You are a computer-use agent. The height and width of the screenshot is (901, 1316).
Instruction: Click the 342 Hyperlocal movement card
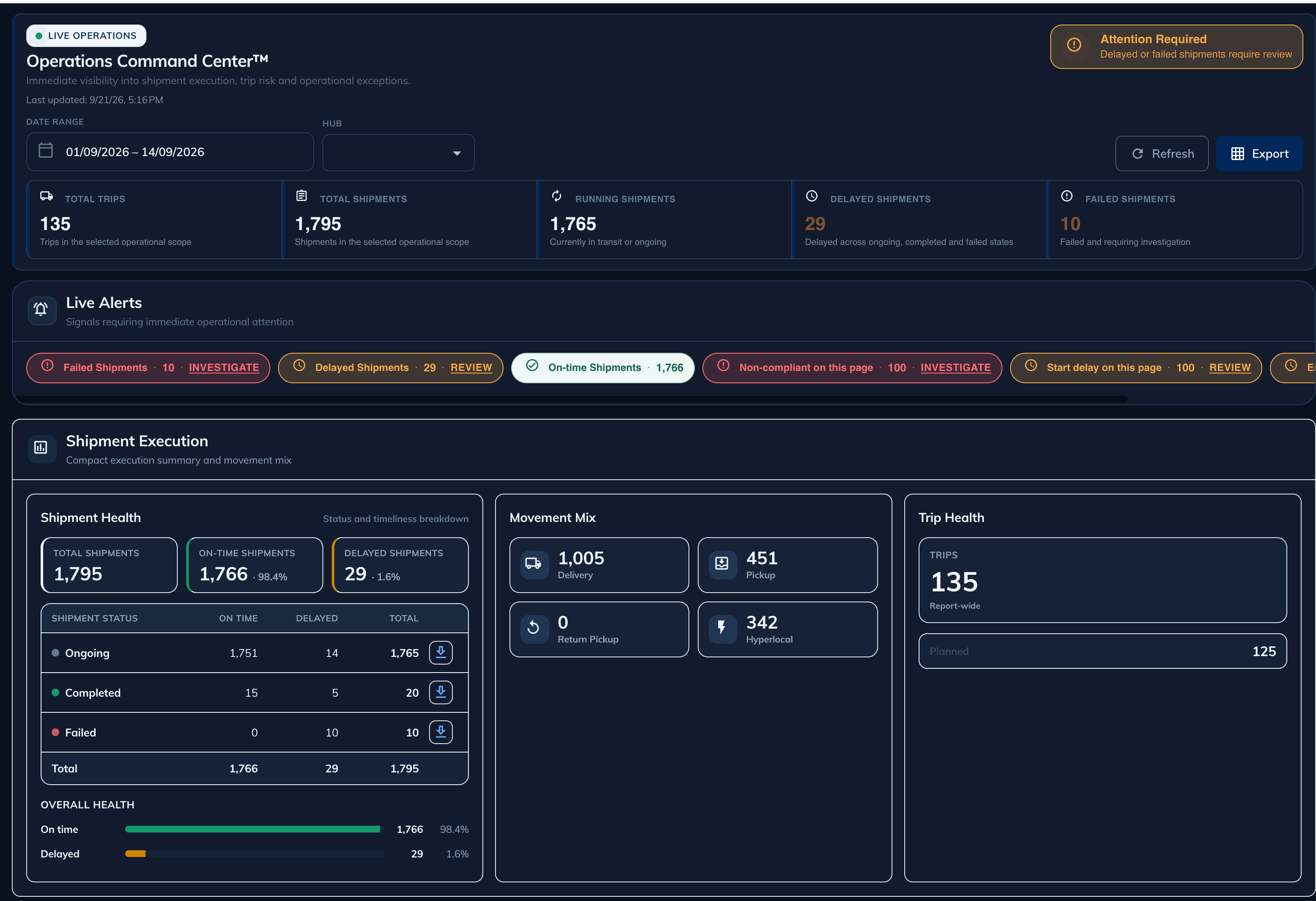point(787,629)
